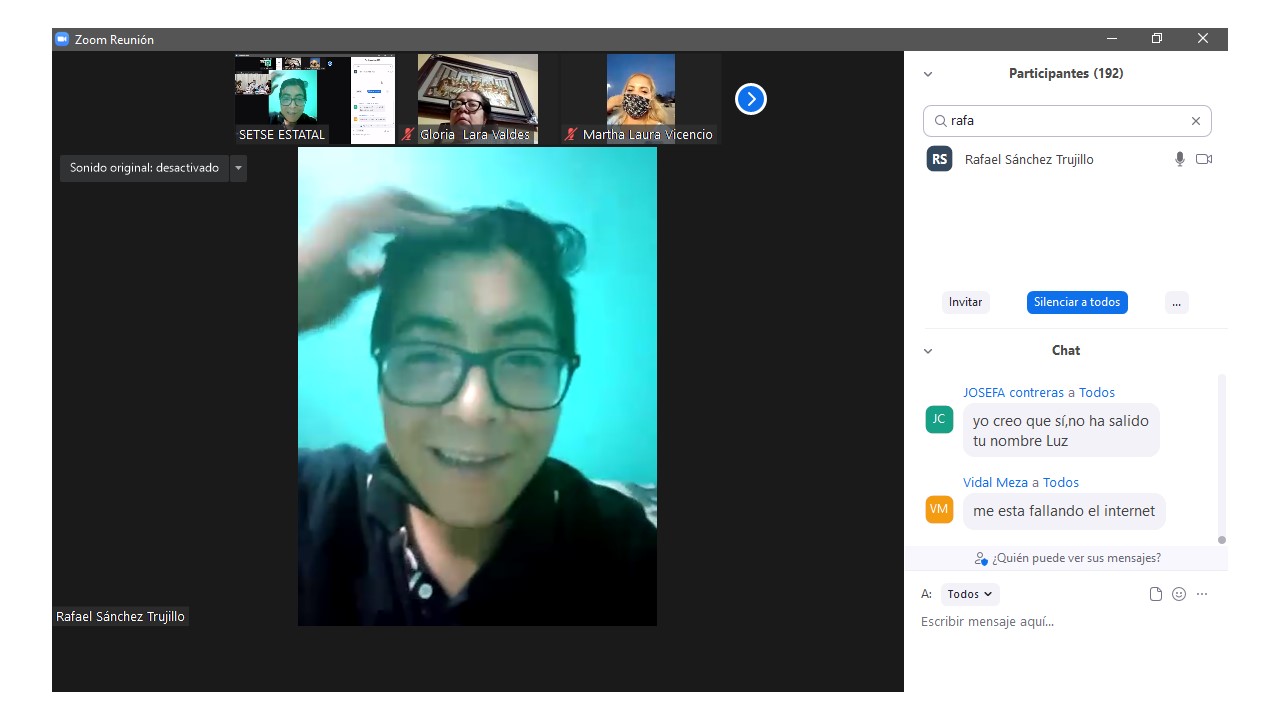Click the JC avatar in chat
The width and height of the screenshot is (1280, 720).
pyautogui.click(x=939, y=419)
